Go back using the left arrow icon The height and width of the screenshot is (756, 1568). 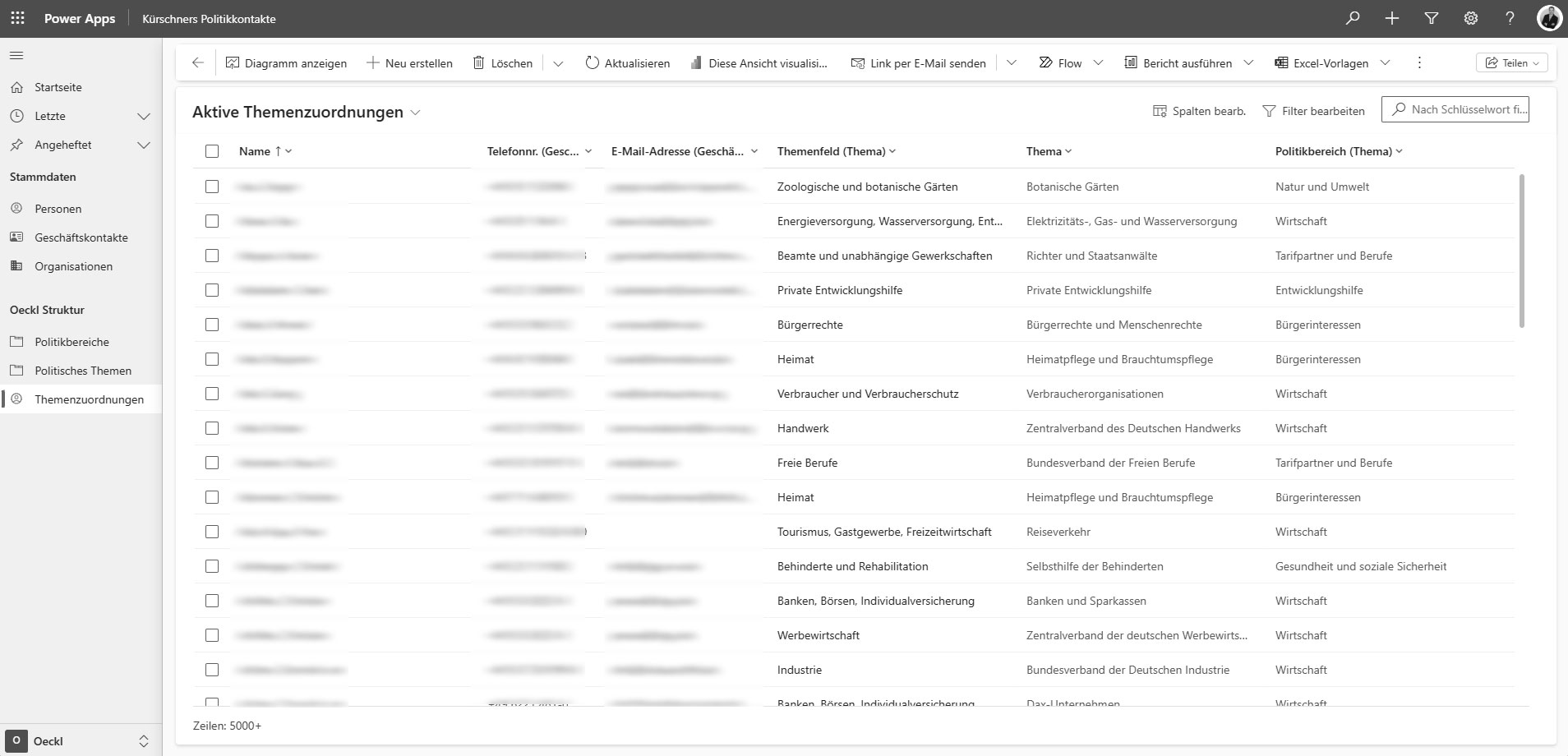[197, 63]
